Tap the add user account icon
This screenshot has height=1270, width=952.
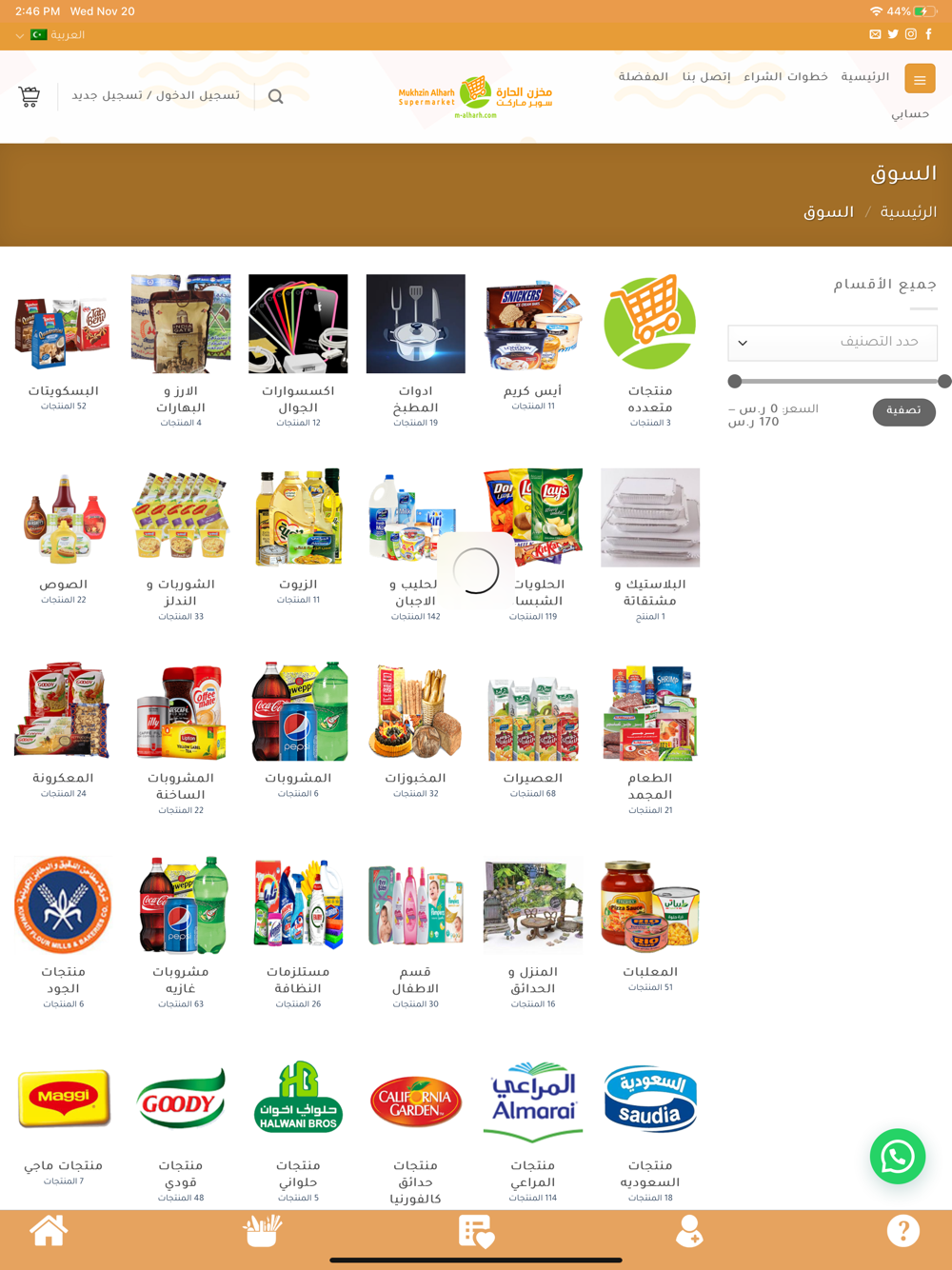(x=688, y=1230)
